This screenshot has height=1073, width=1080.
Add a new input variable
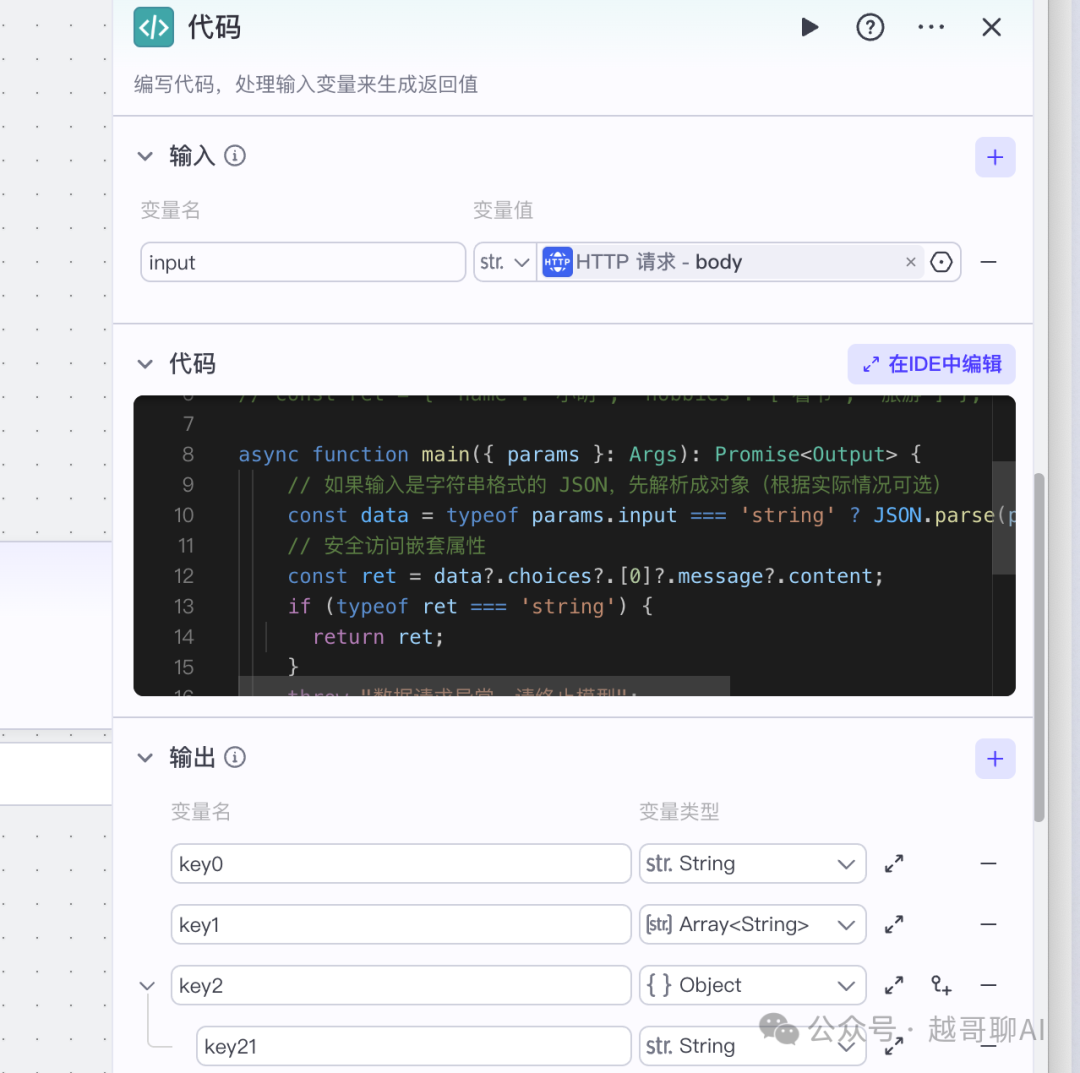(x=995, y=158)
